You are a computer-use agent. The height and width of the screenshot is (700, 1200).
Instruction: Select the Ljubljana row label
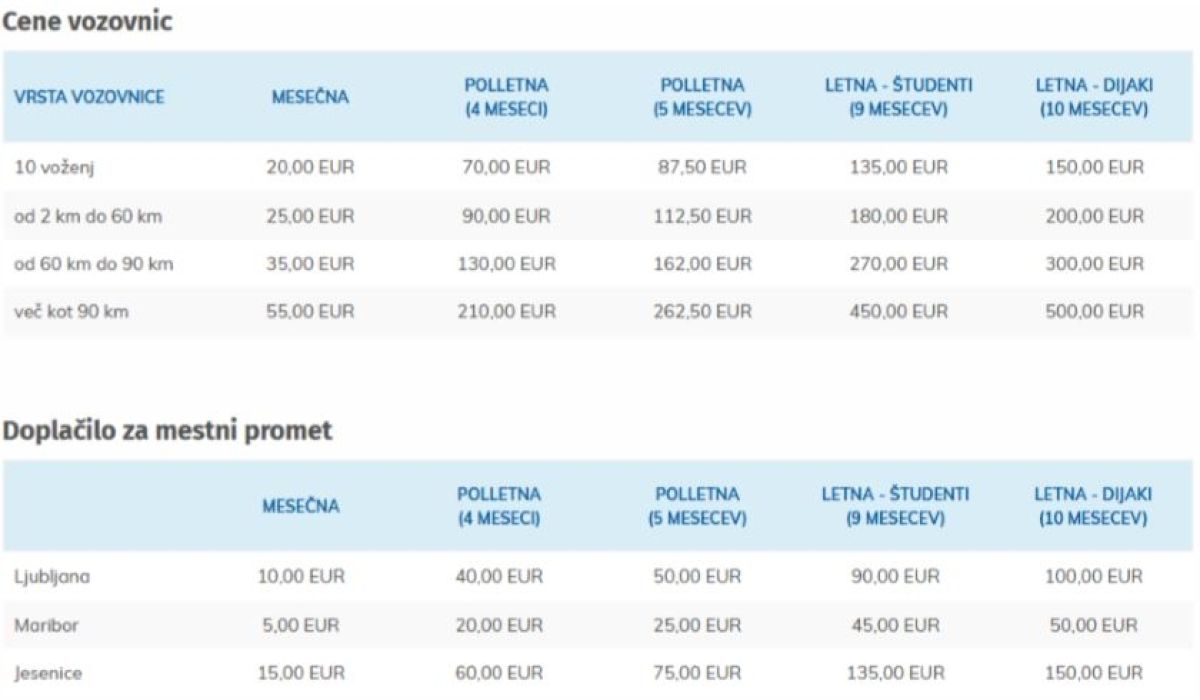coord(45,577)
